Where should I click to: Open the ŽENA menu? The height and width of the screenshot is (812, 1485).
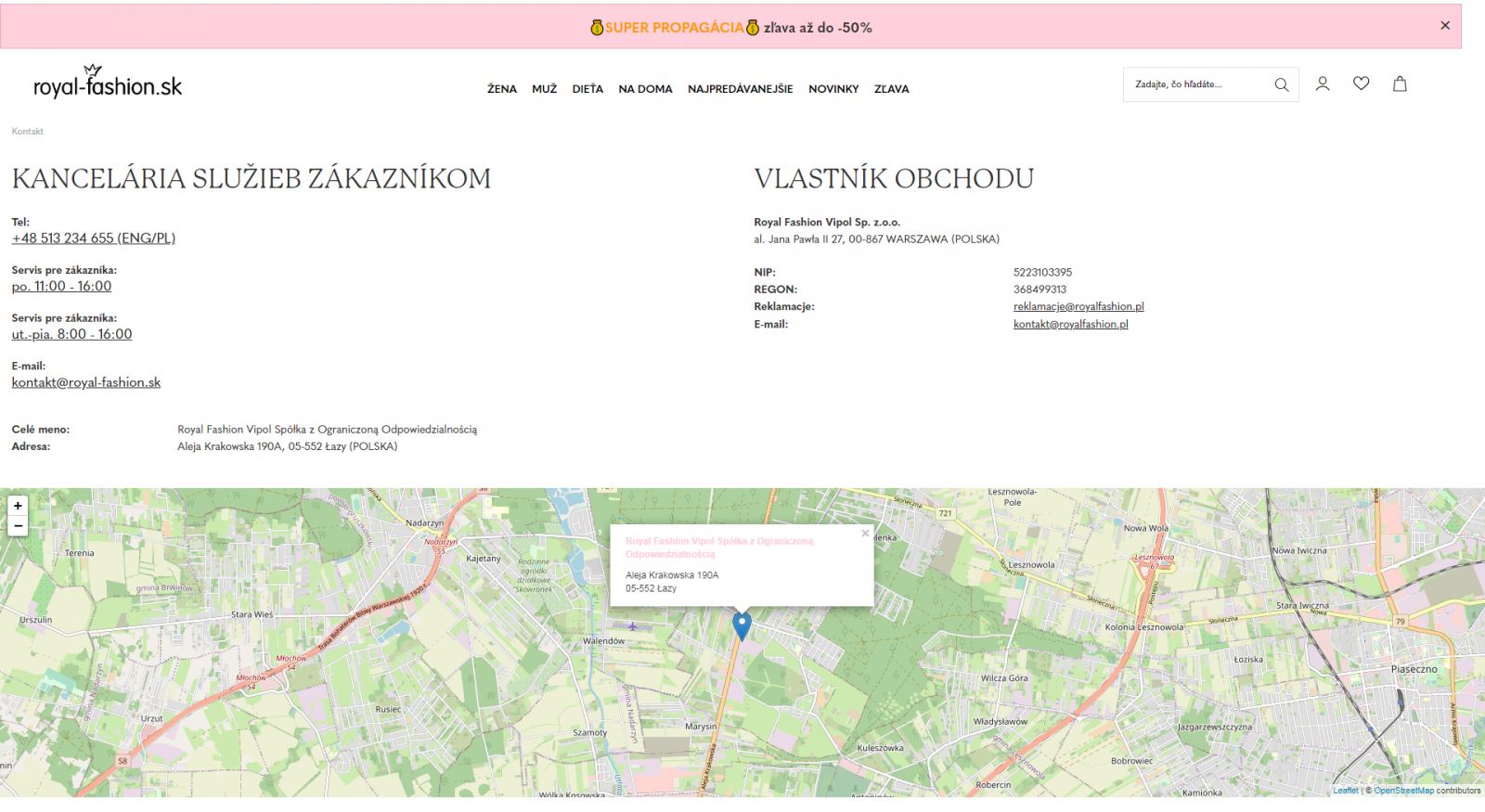[x=501, y=89]
